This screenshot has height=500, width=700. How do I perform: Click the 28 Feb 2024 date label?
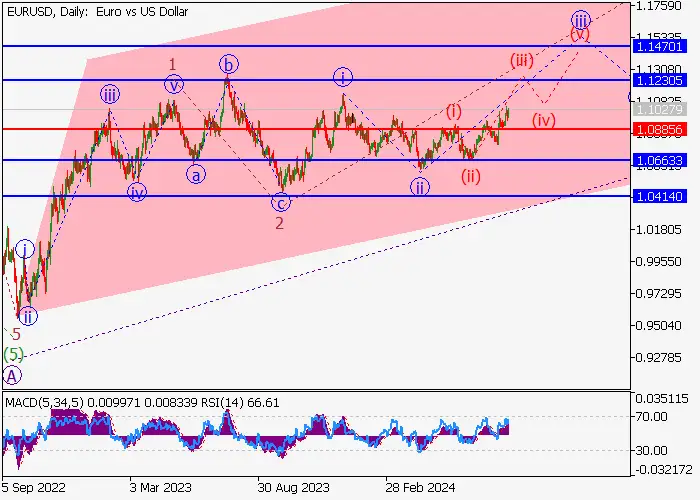coord(420,487)
